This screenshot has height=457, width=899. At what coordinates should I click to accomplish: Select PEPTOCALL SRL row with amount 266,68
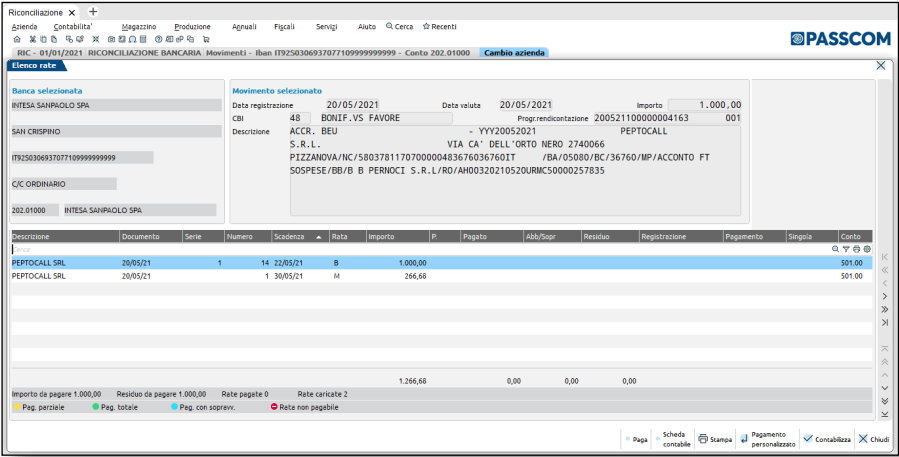click(x=441, y=276)
